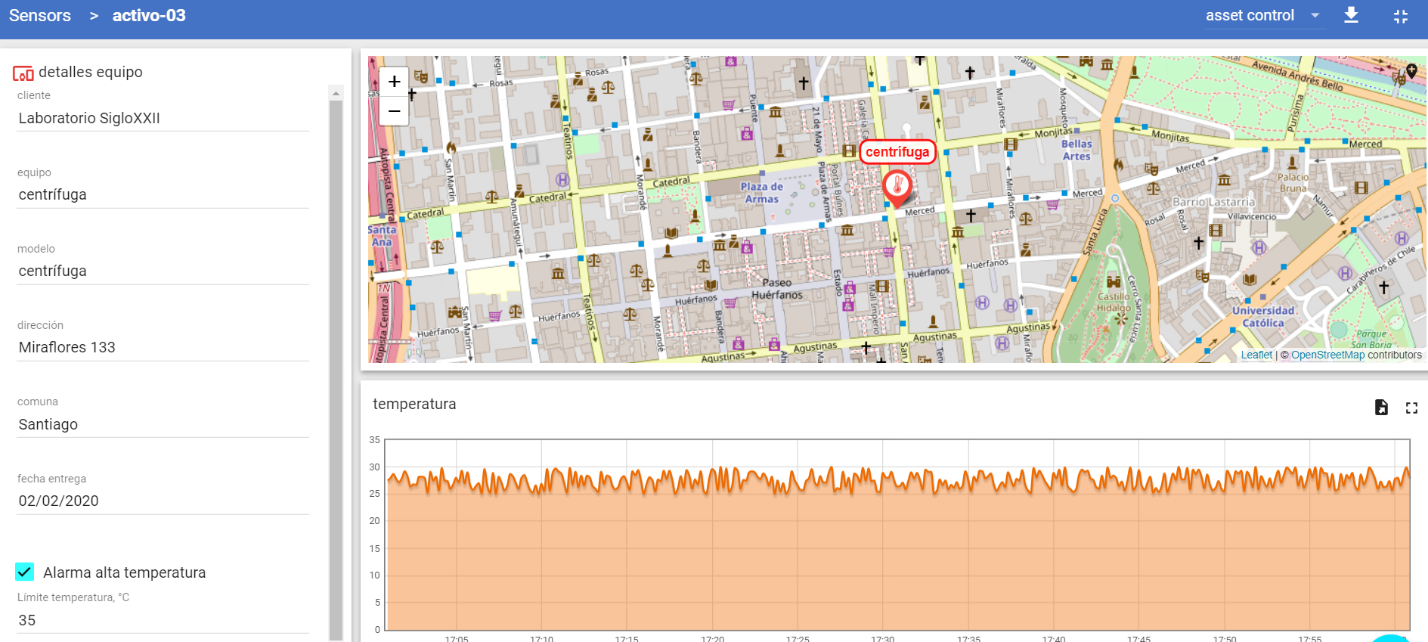Zoom in on the map

point(394,82)
